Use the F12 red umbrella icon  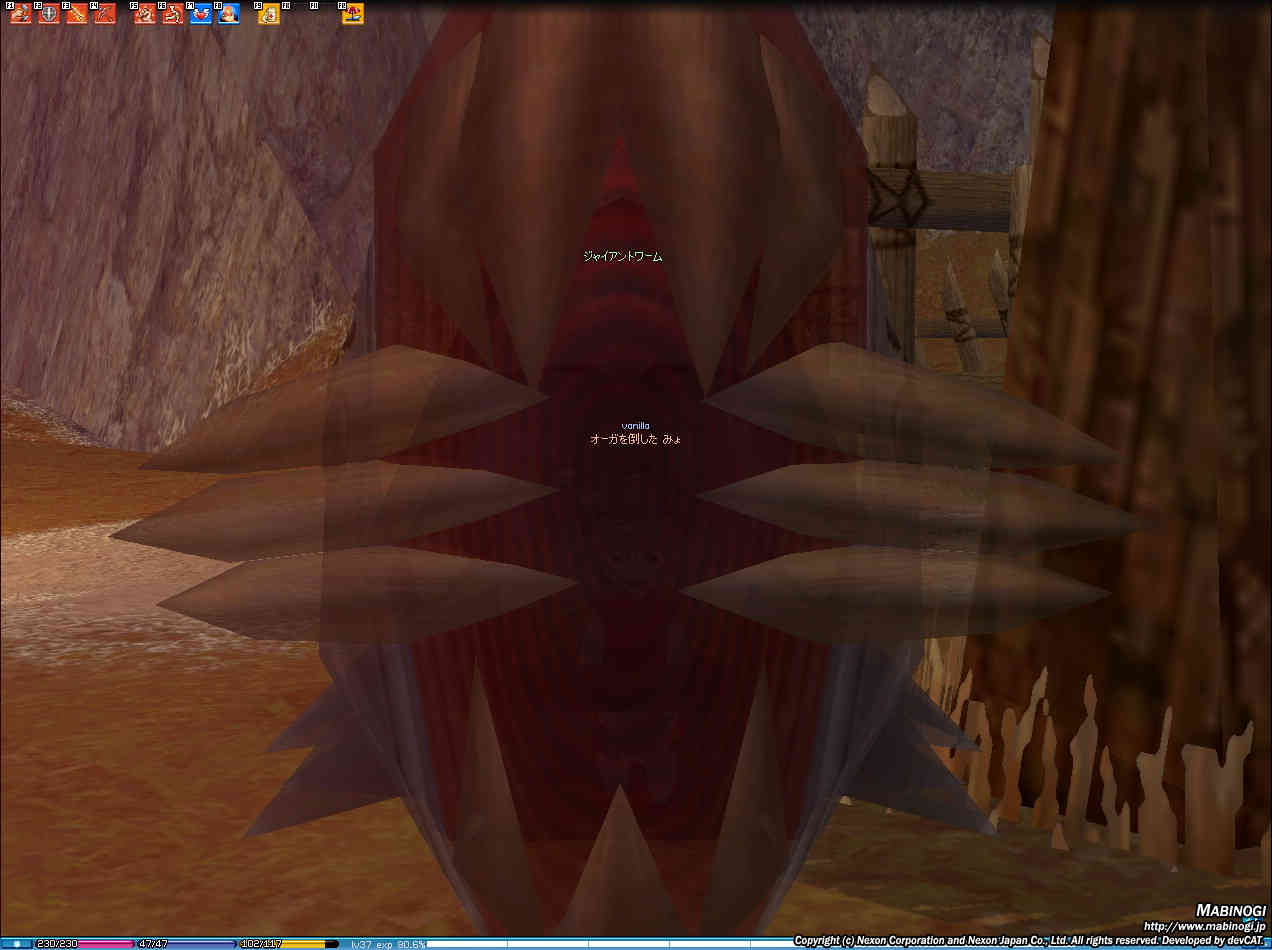pos(353,14)
